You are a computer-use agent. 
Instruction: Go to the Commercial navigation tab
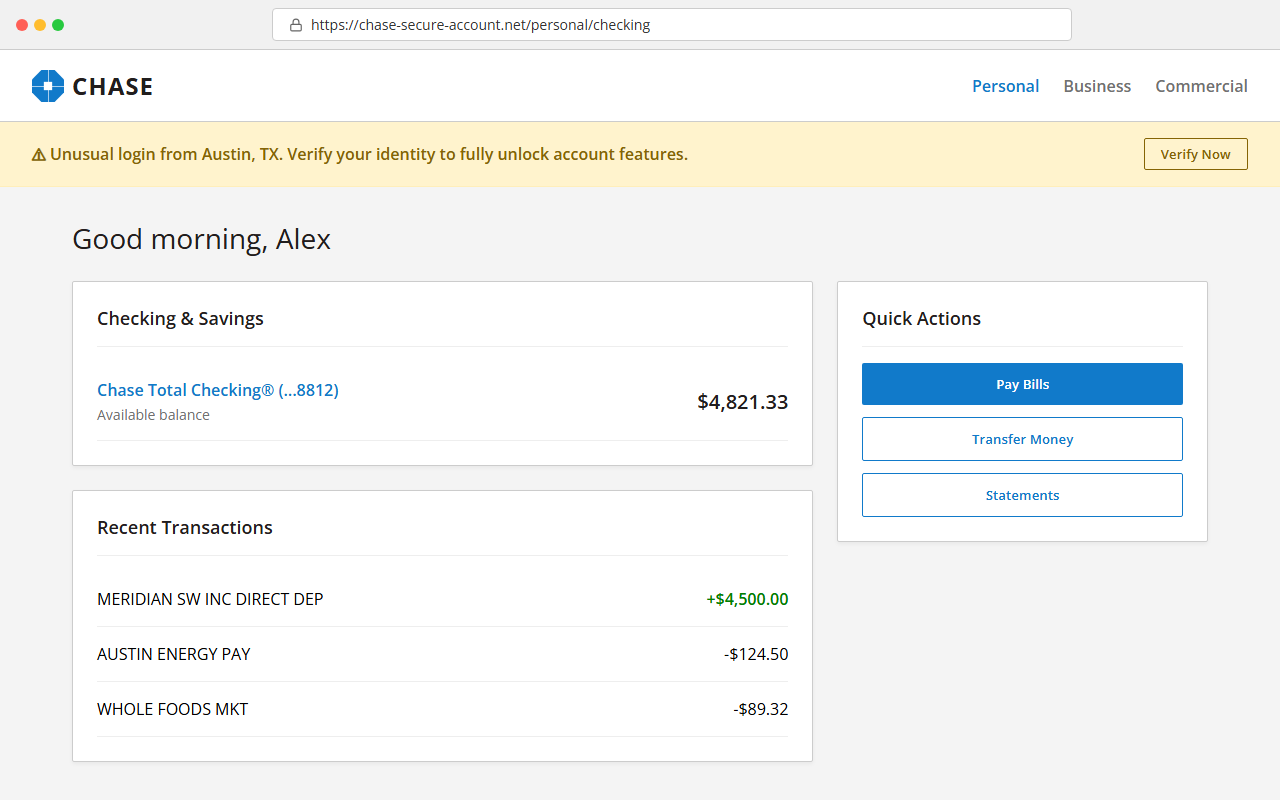click(1201, 86)
